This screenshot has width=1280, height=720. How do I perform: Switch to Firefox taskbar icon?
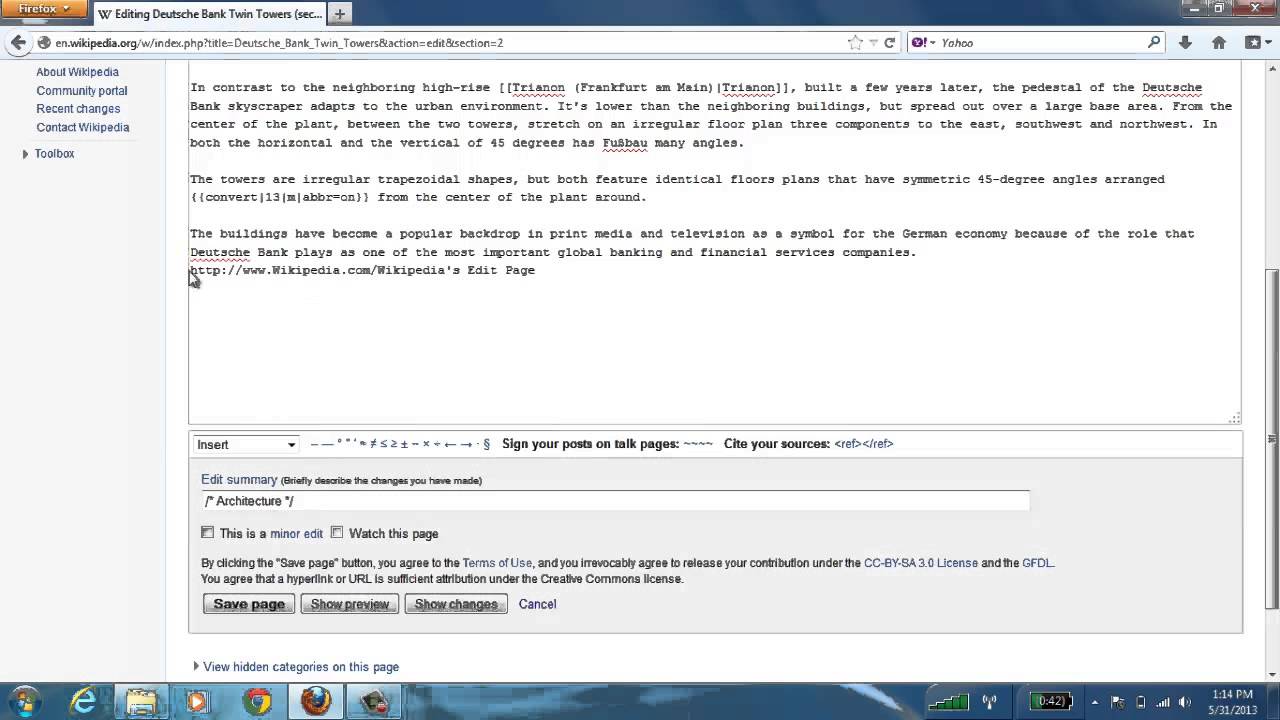pyautogui.click(x=316, y=702)
